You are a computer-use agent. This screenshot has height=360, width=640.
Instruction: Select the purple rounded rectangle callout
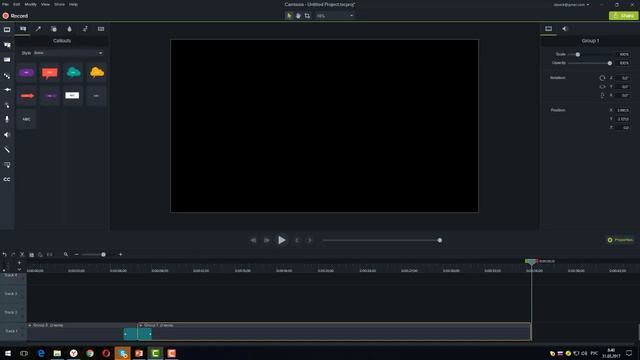click(x=27, y=73)
